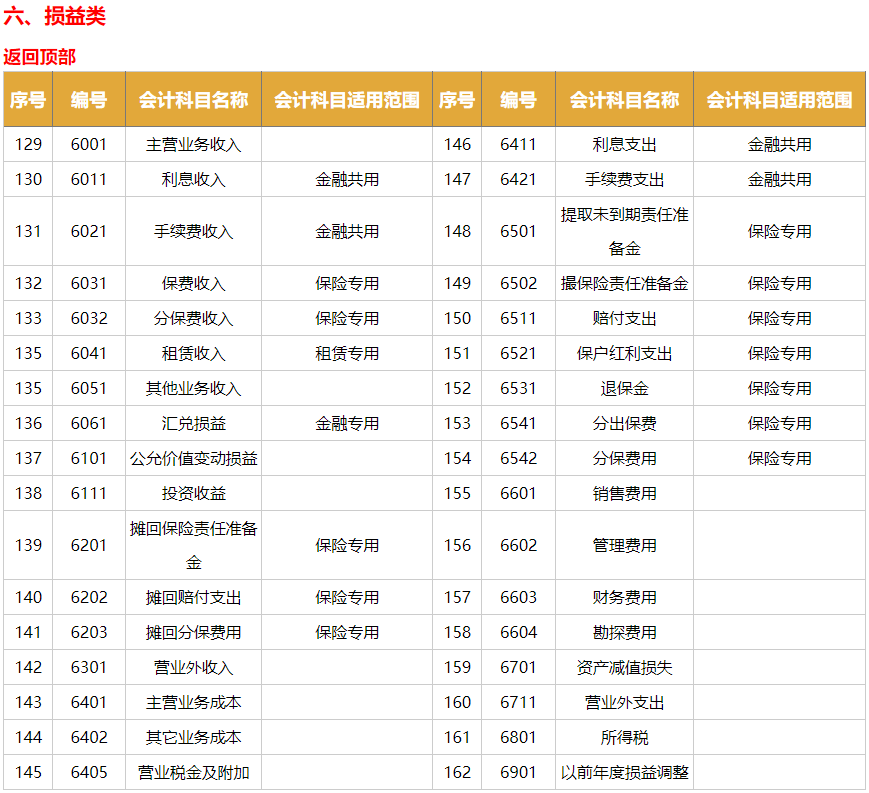Click the 退保金 cell
The width and height of the screenshot is (869, 793).
click(x=627, y=388)
